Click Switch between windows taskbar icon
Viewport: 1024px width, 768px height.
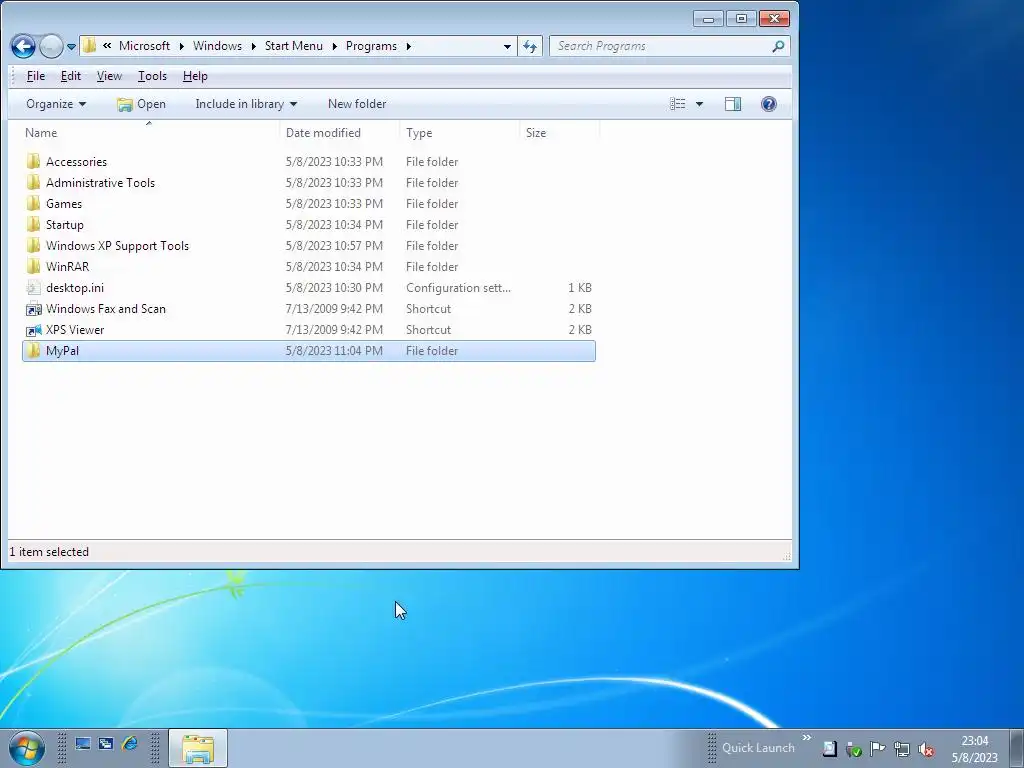pyautogui.click(x=106, y=744)
